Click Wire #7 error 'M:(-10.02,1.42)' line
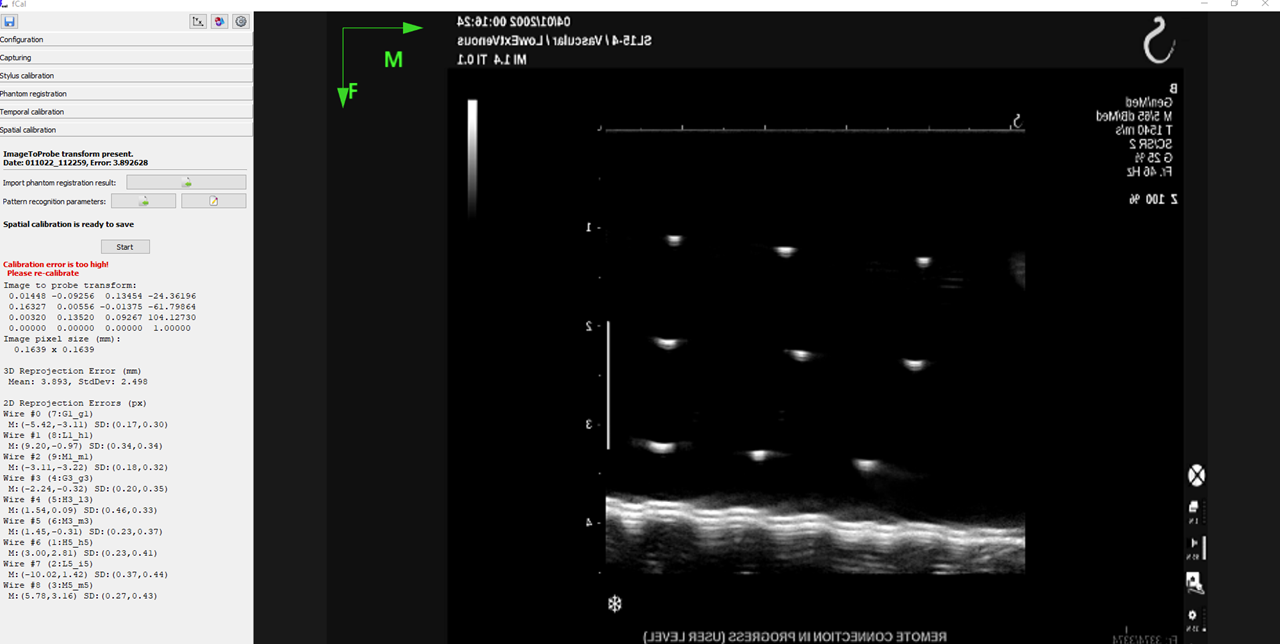1280x644 pixels. pyautogui.click(x=89, y=575)
